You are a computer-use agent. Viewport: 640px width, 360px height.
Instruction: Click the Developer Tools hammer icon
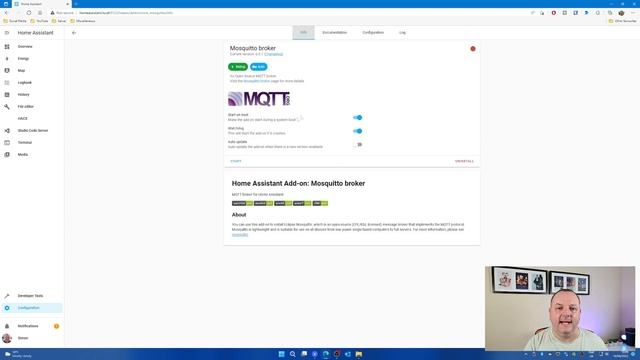click(x=7, y=296)
